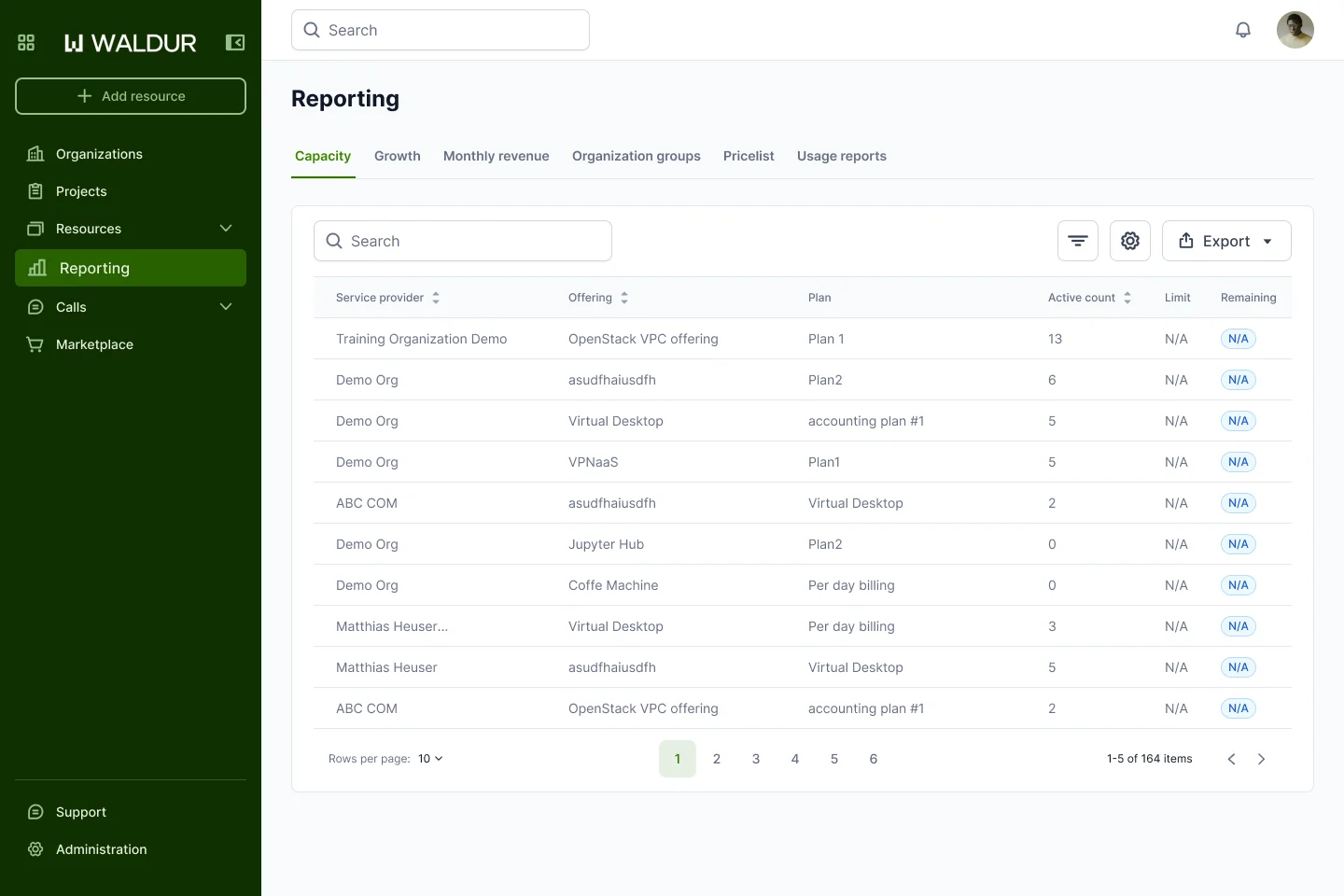Open the Export dropdown

coord(1226,241)
